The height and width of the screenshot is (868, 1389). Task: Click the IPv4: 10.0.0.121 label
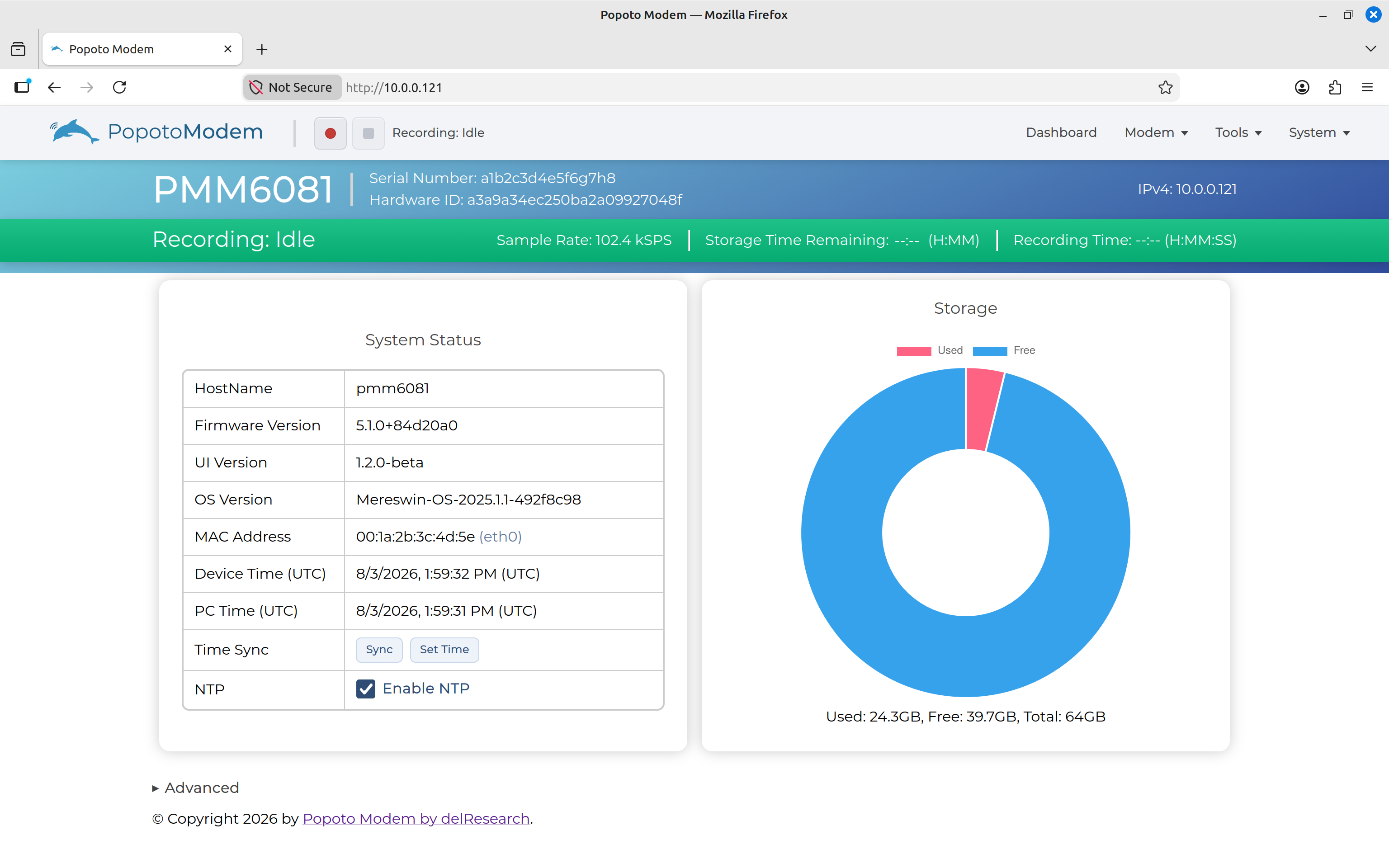[x=1187, y=189]
